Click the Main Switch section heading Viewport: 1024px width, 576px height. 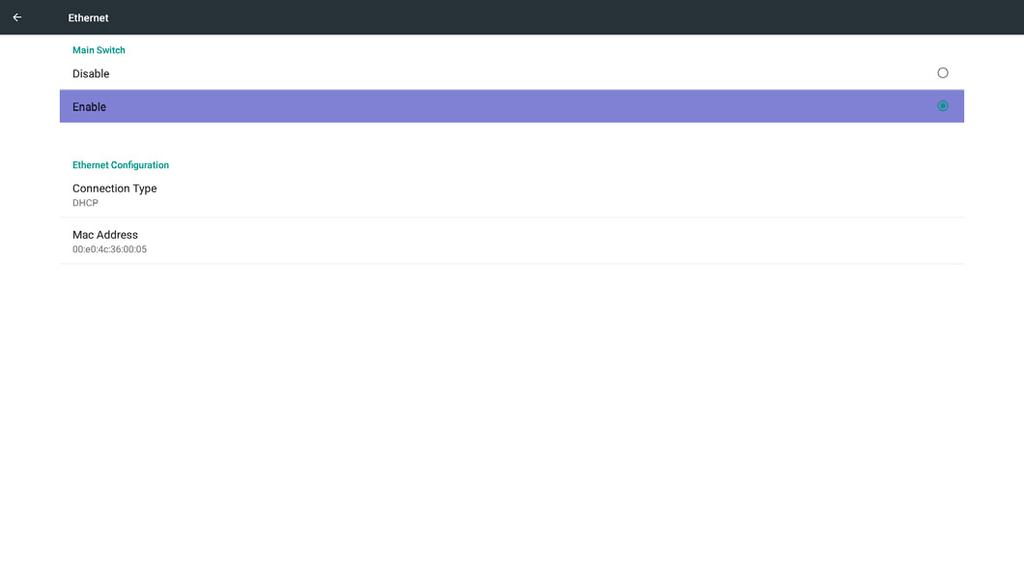coord(99,50)
